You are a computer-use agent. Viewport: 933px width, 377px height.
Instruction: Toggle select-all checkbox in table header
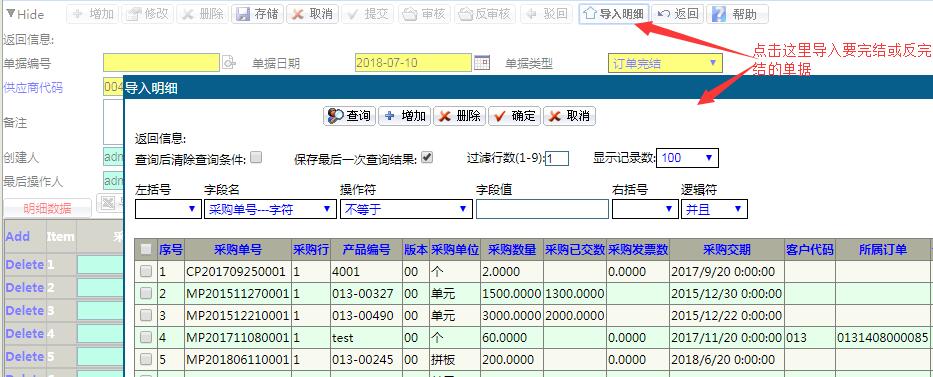145,249
